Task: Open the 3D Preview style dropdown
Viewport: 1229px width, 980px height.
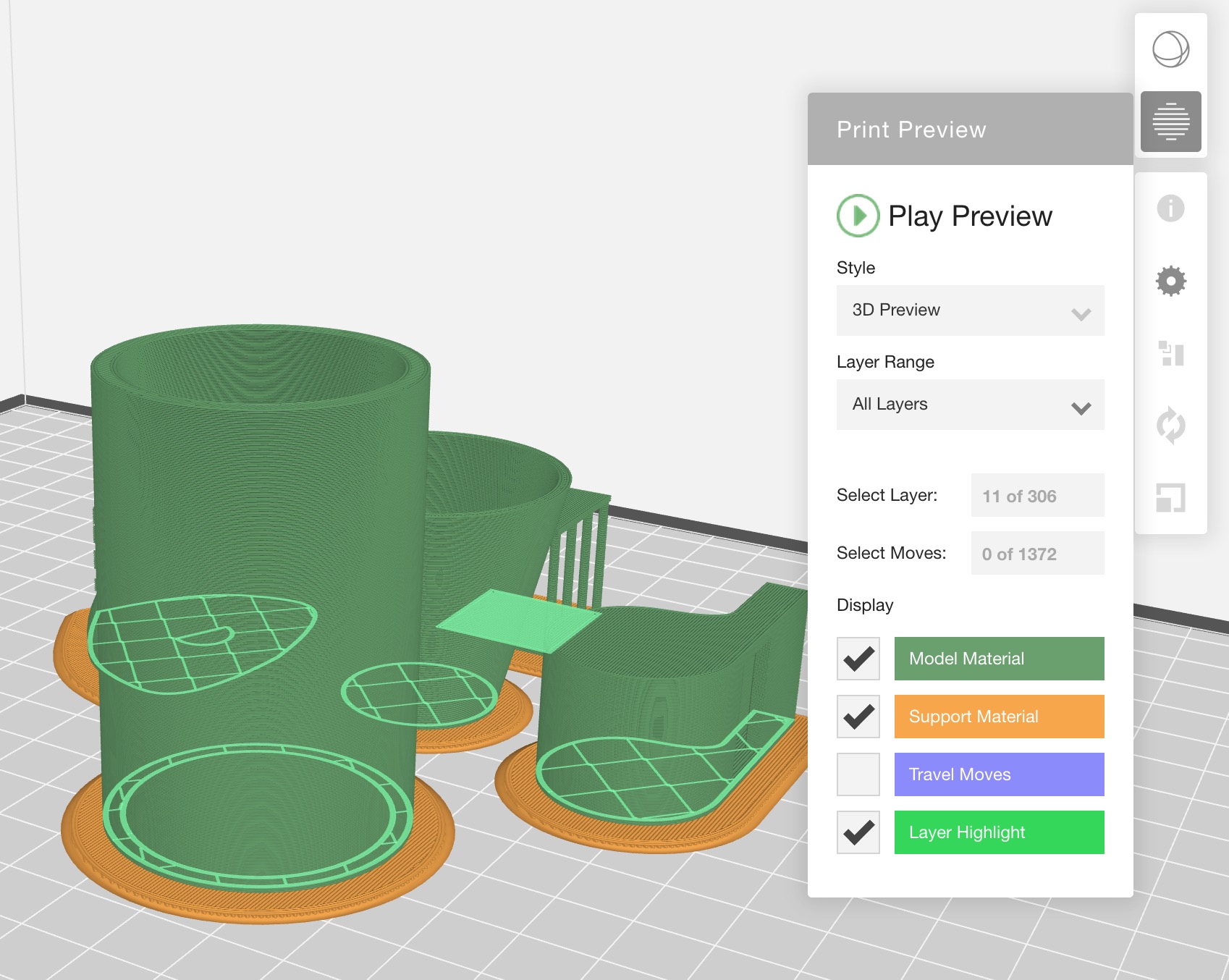Action: coord(955,311)
